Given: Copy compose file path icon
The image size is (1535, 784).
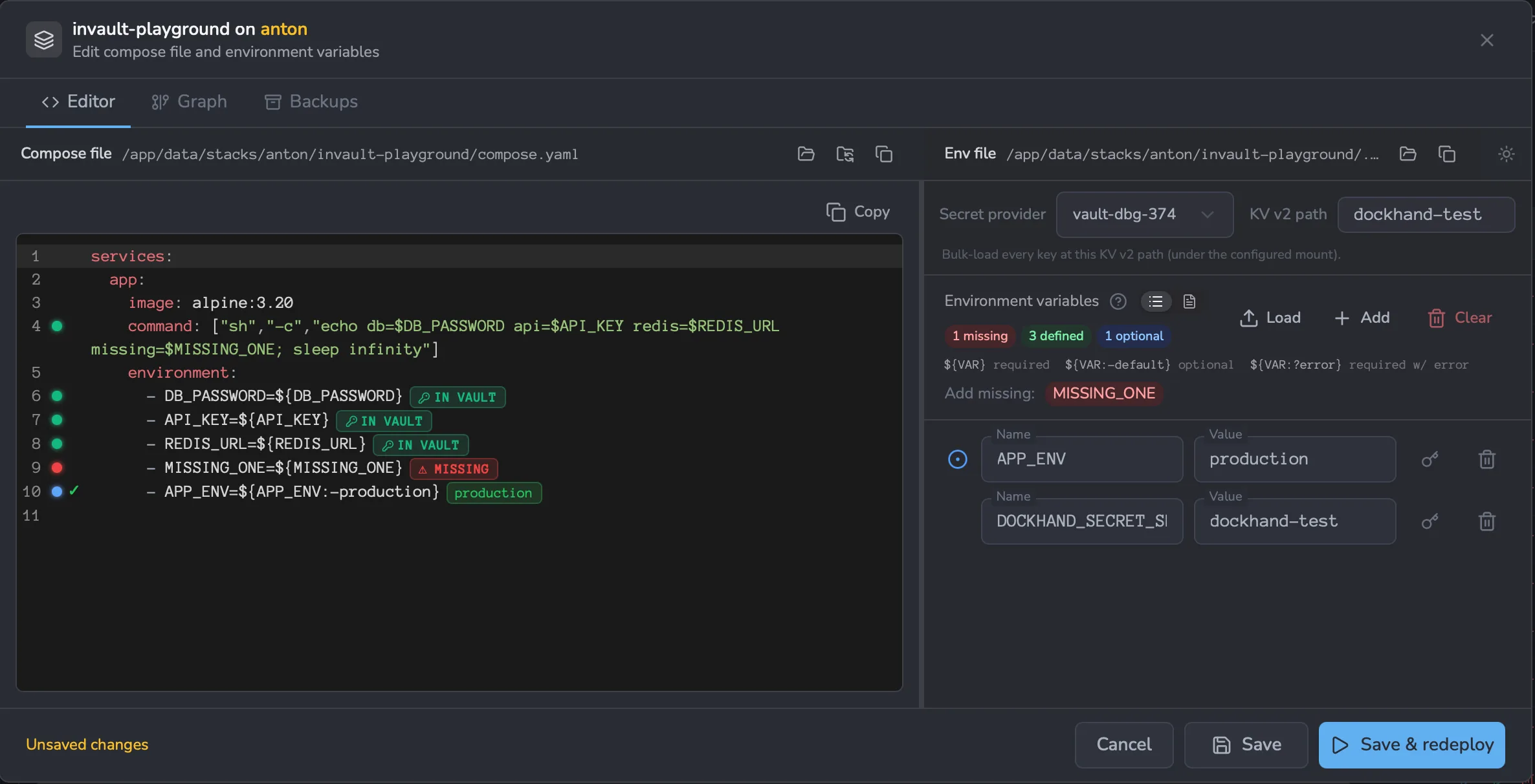Looking at the screenshot, I should pyautogui.click(x=883, y=154).
